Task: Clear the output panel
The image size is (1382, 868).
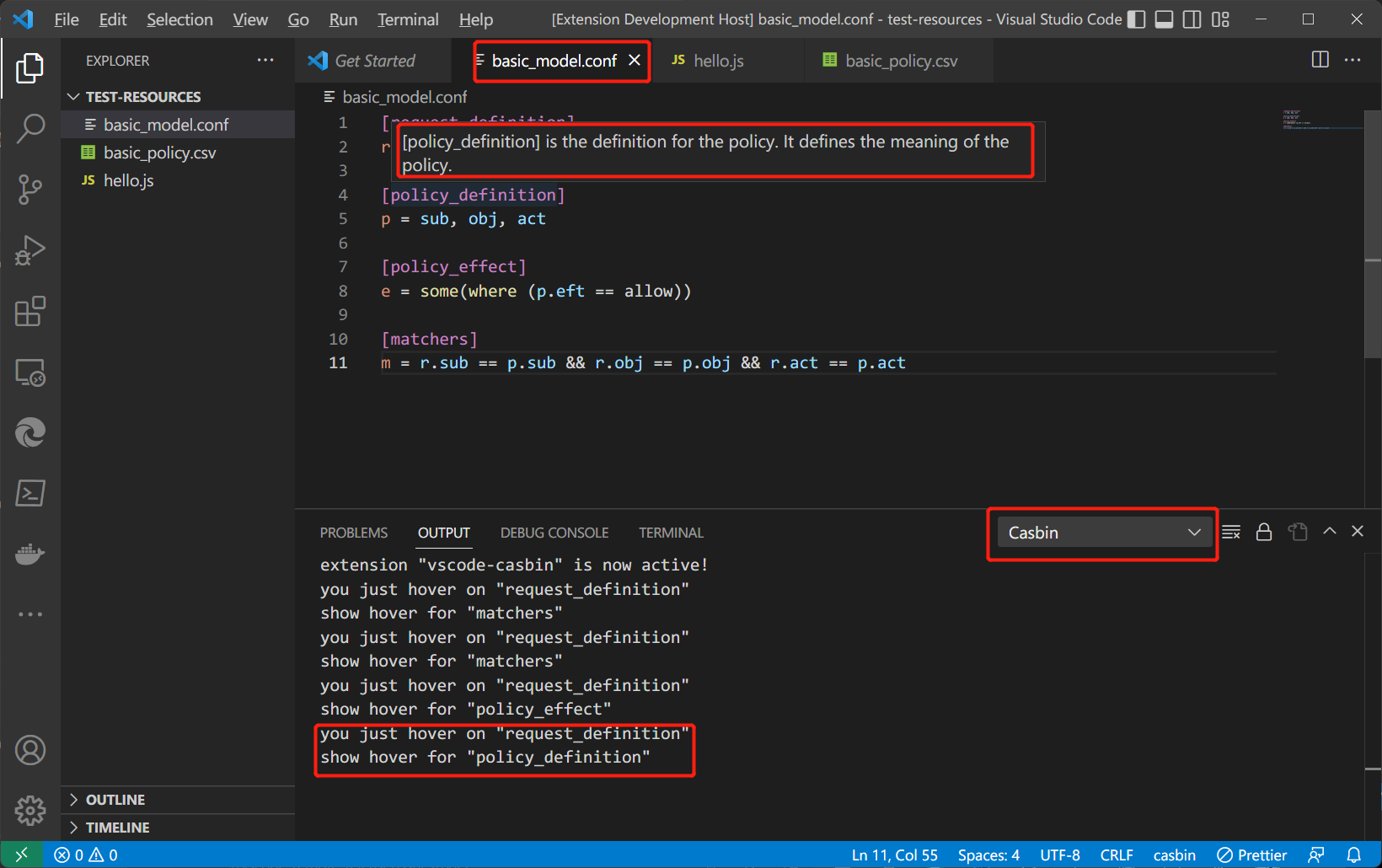Action: pyautogui.click(x=1231, y=532)
